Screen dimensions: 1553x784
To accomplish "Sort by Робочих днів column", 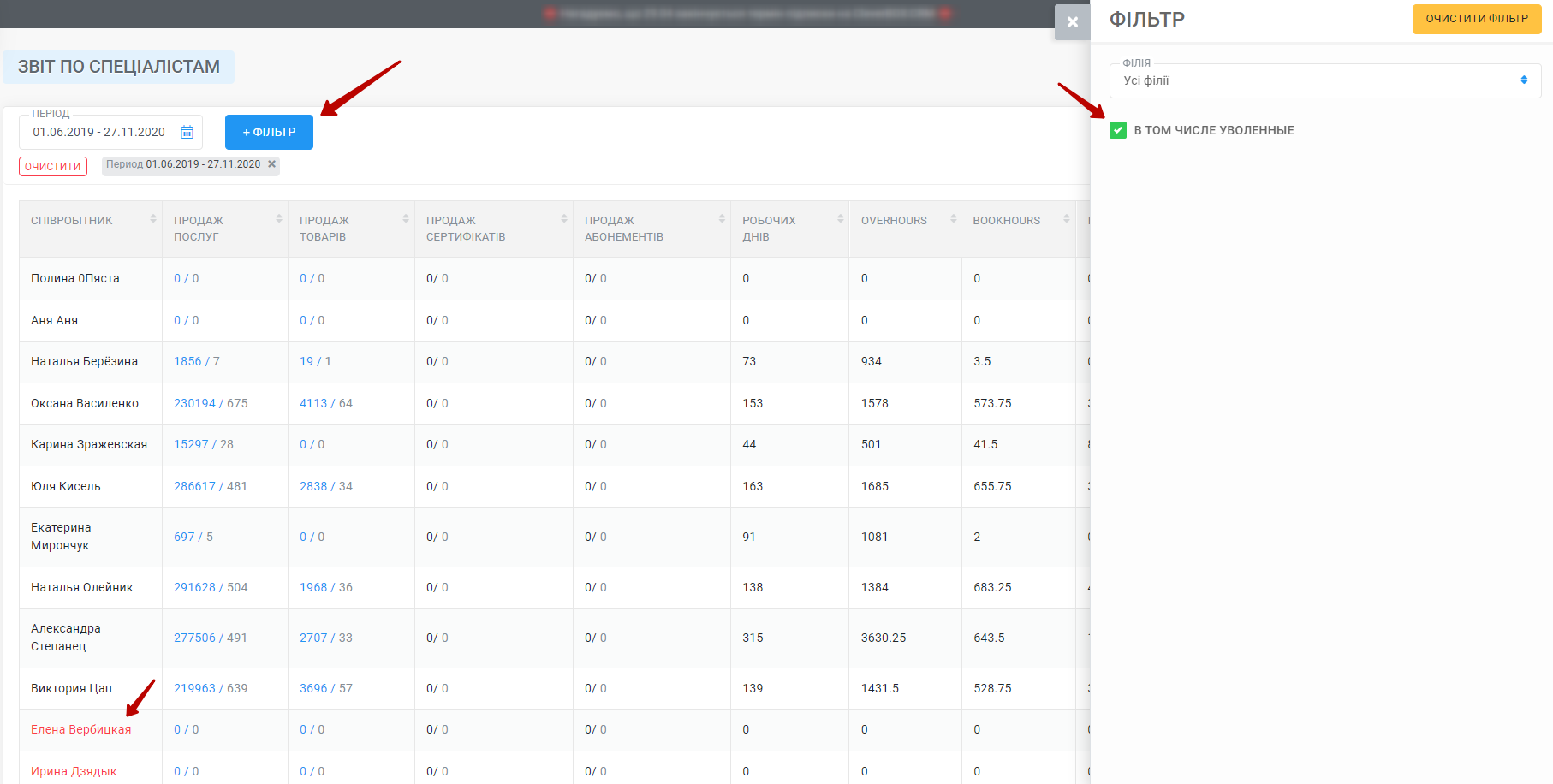I will coord(841,219).
